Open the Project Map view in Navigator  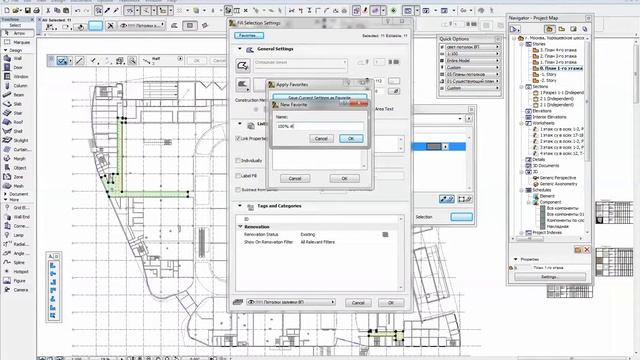coord(549,29)
